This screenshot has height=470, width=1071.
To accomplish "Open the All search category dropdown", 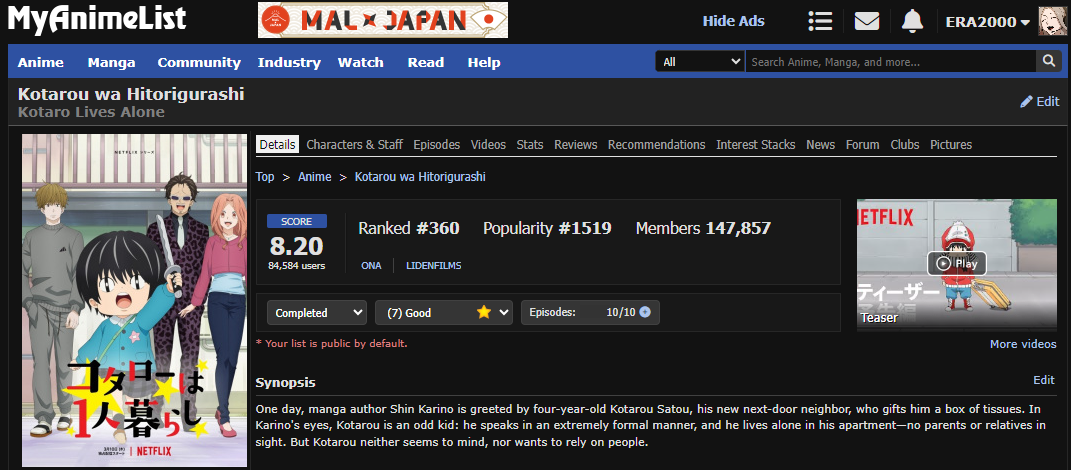I will [x=700, y=61].
